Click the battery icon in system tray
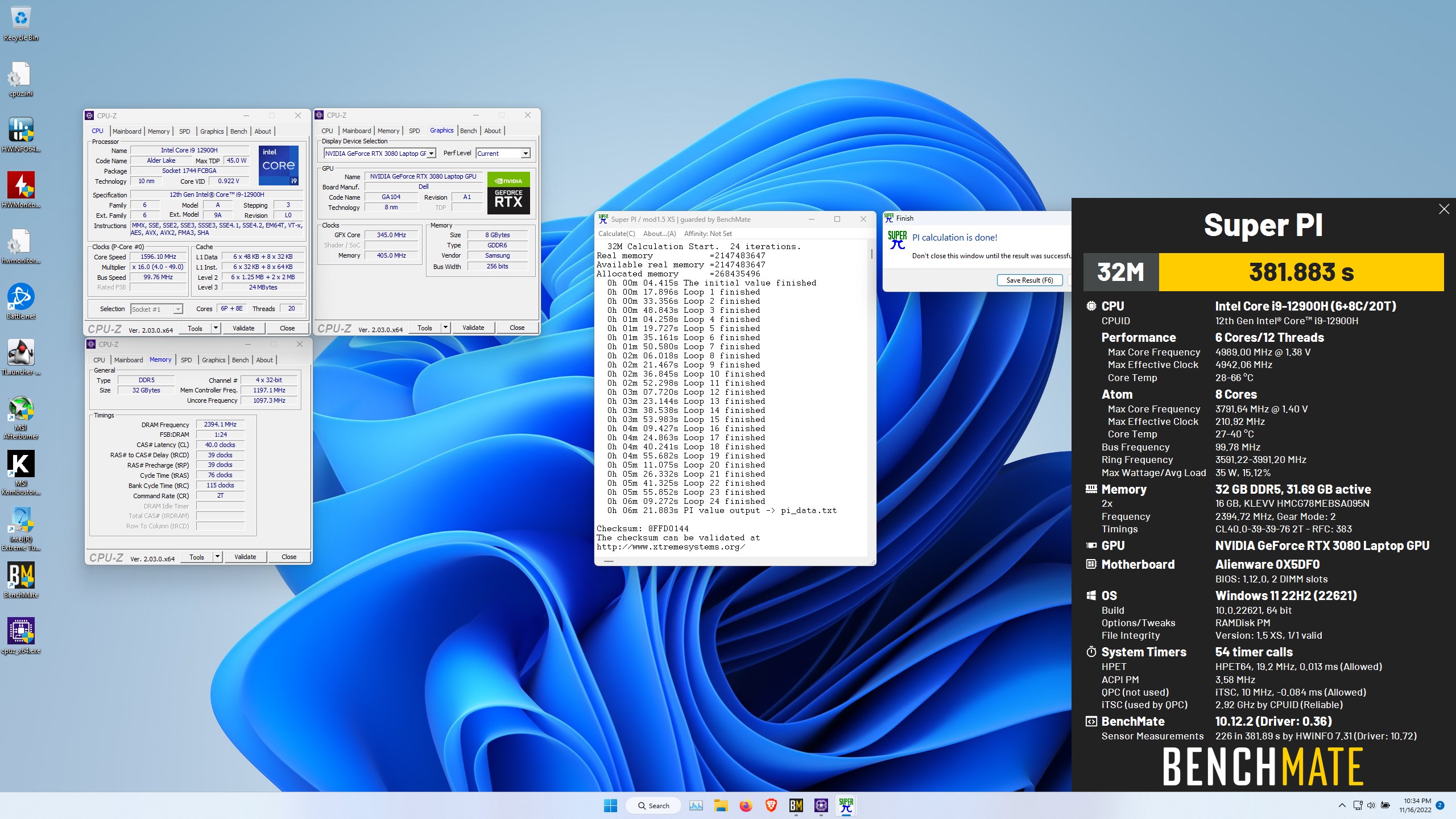 (x=1386, y=805)
